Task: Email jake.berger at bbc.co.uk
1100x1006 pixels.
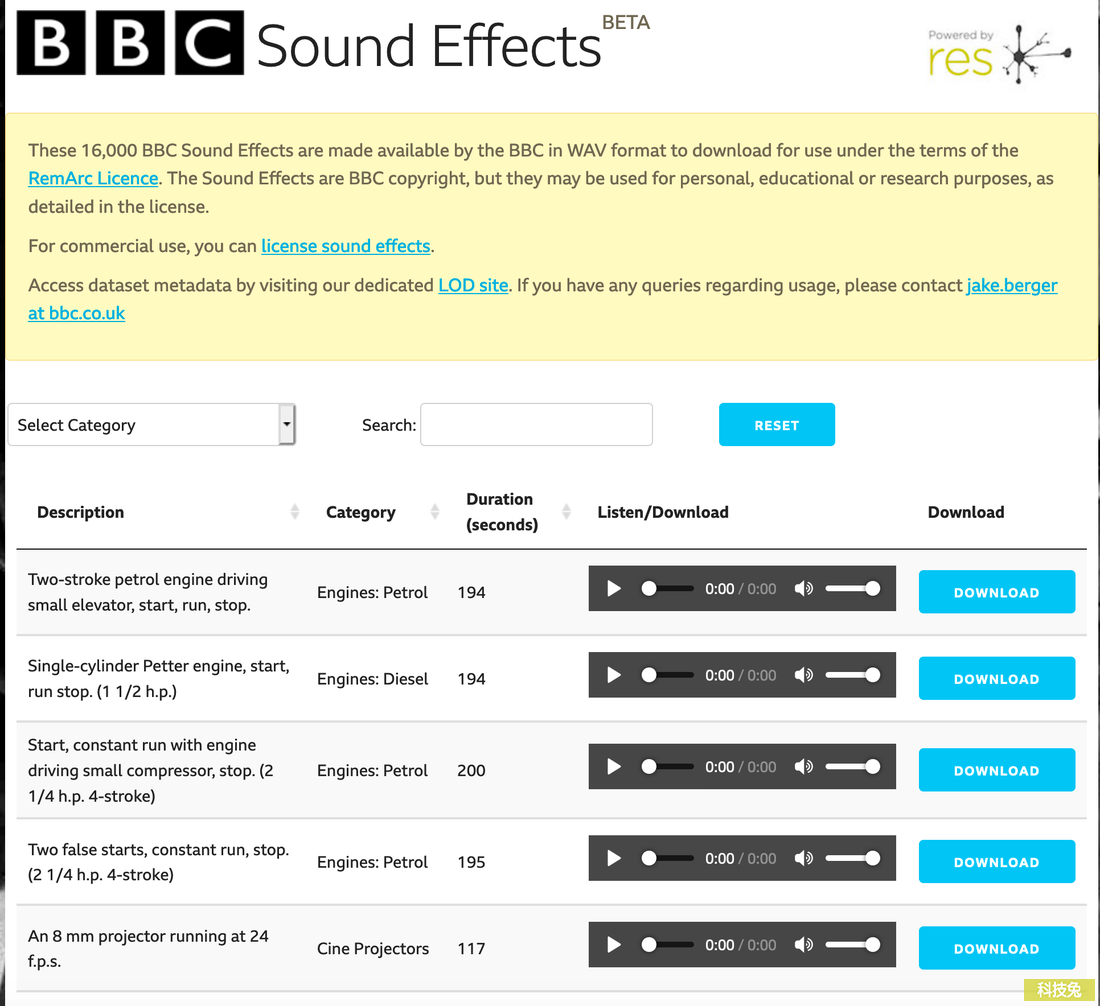Action: pyautogui.click(x=1011, y=285)
